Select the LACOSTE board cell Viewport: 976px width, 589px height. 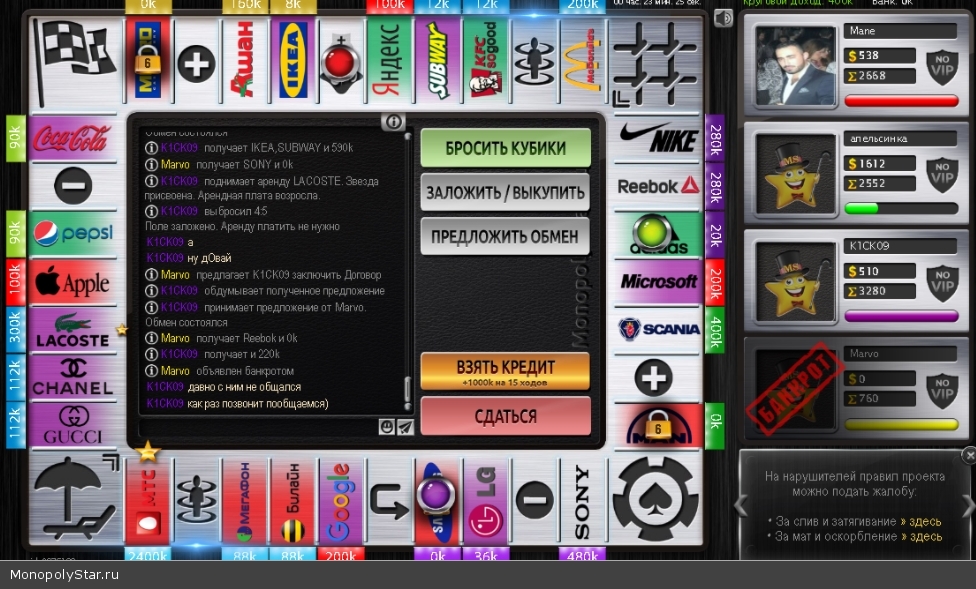[x=73, y=330]
